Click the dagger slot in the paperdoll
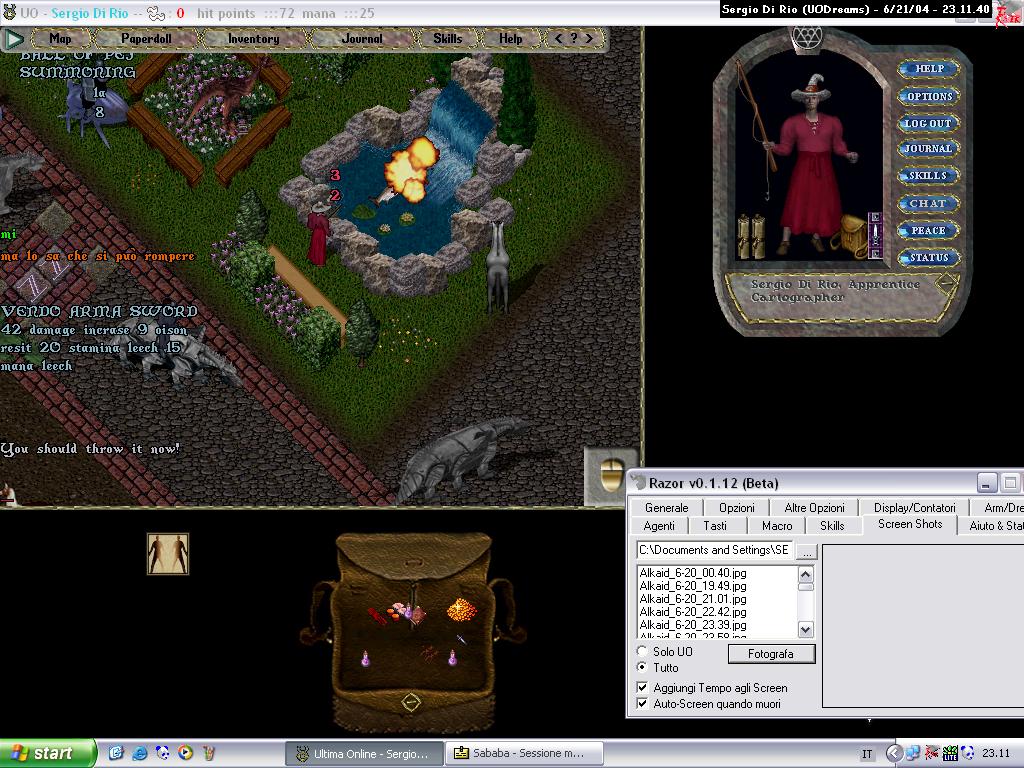 [874, 236]
